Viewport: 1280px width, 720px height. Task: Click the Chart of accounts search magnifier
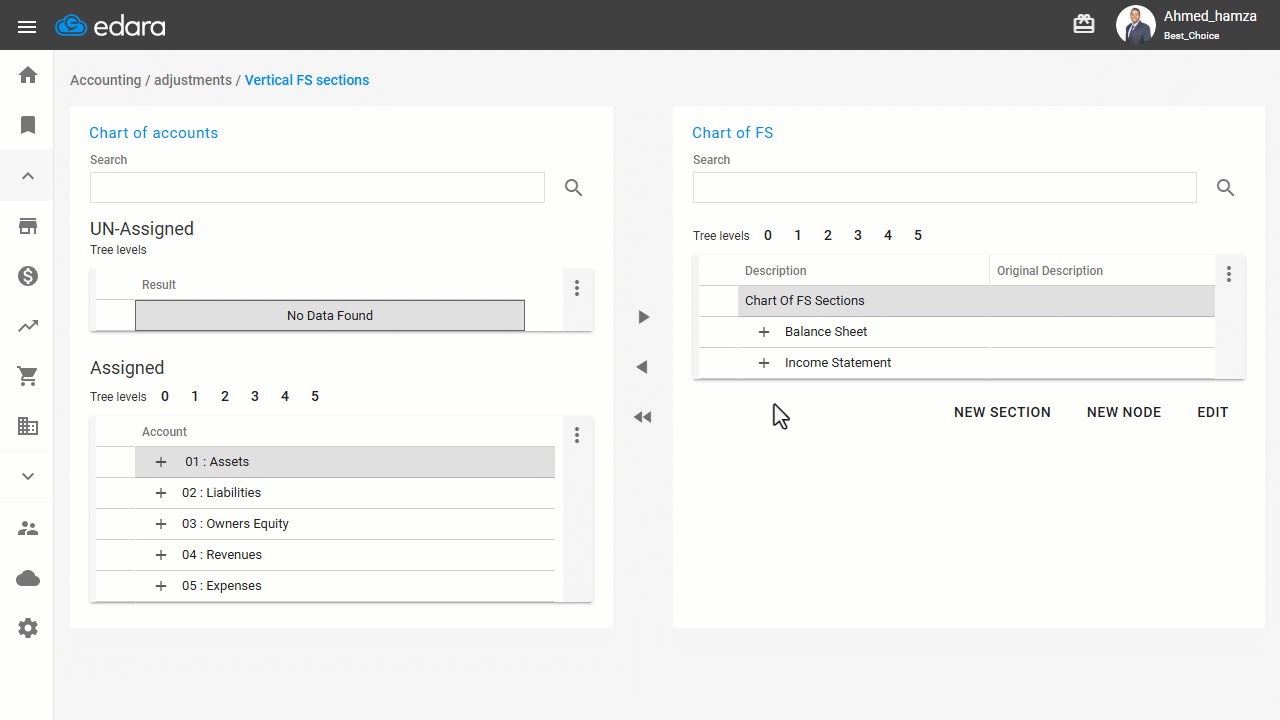574,187
